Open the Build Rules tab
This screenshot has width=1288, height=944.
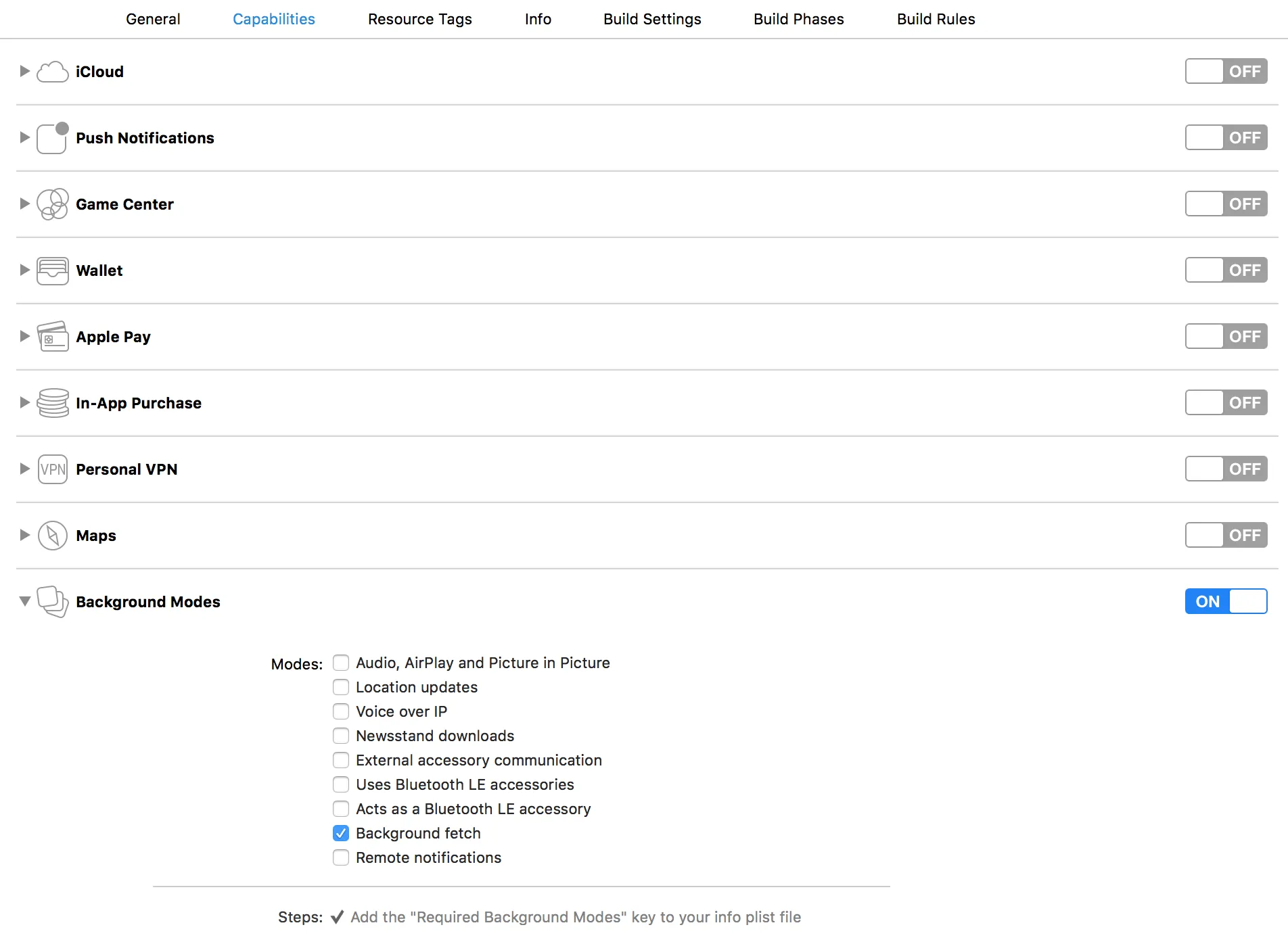[936, 19]
